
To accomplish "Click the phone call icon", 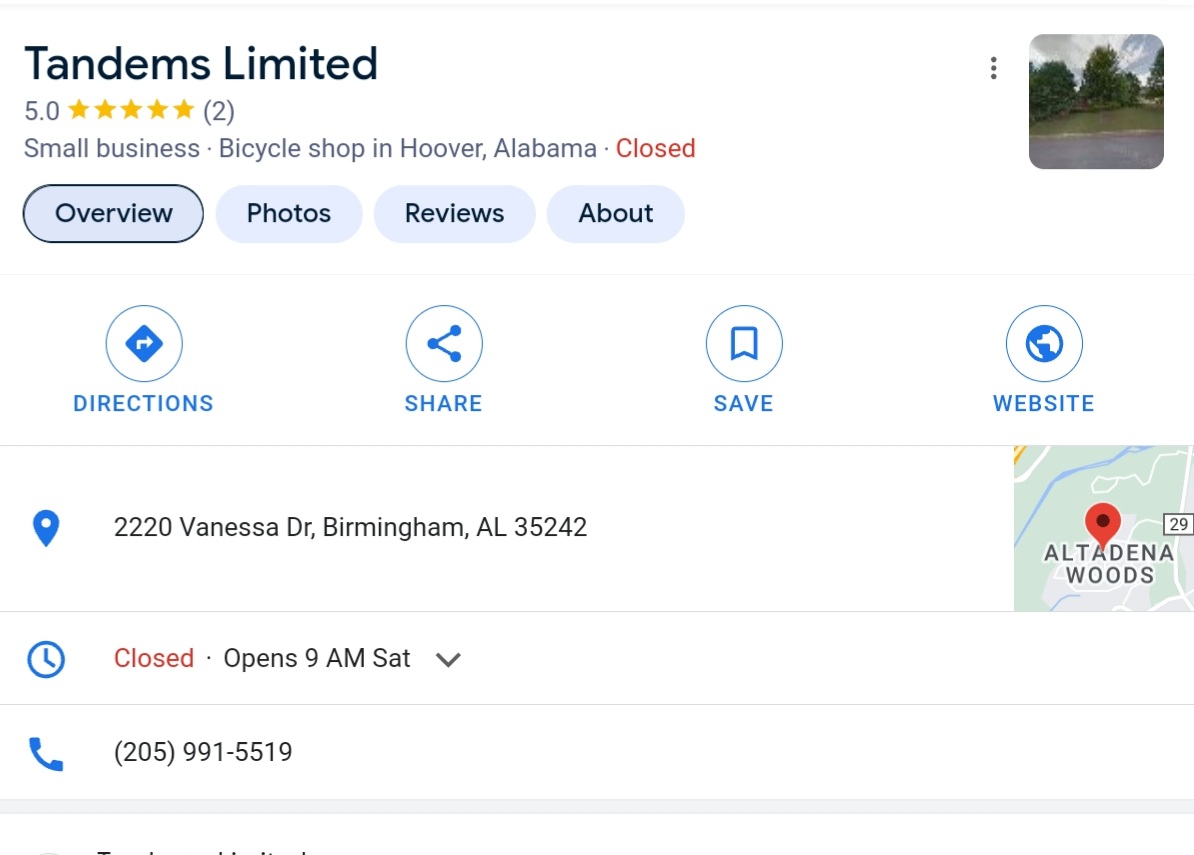I will coord(46,753).
